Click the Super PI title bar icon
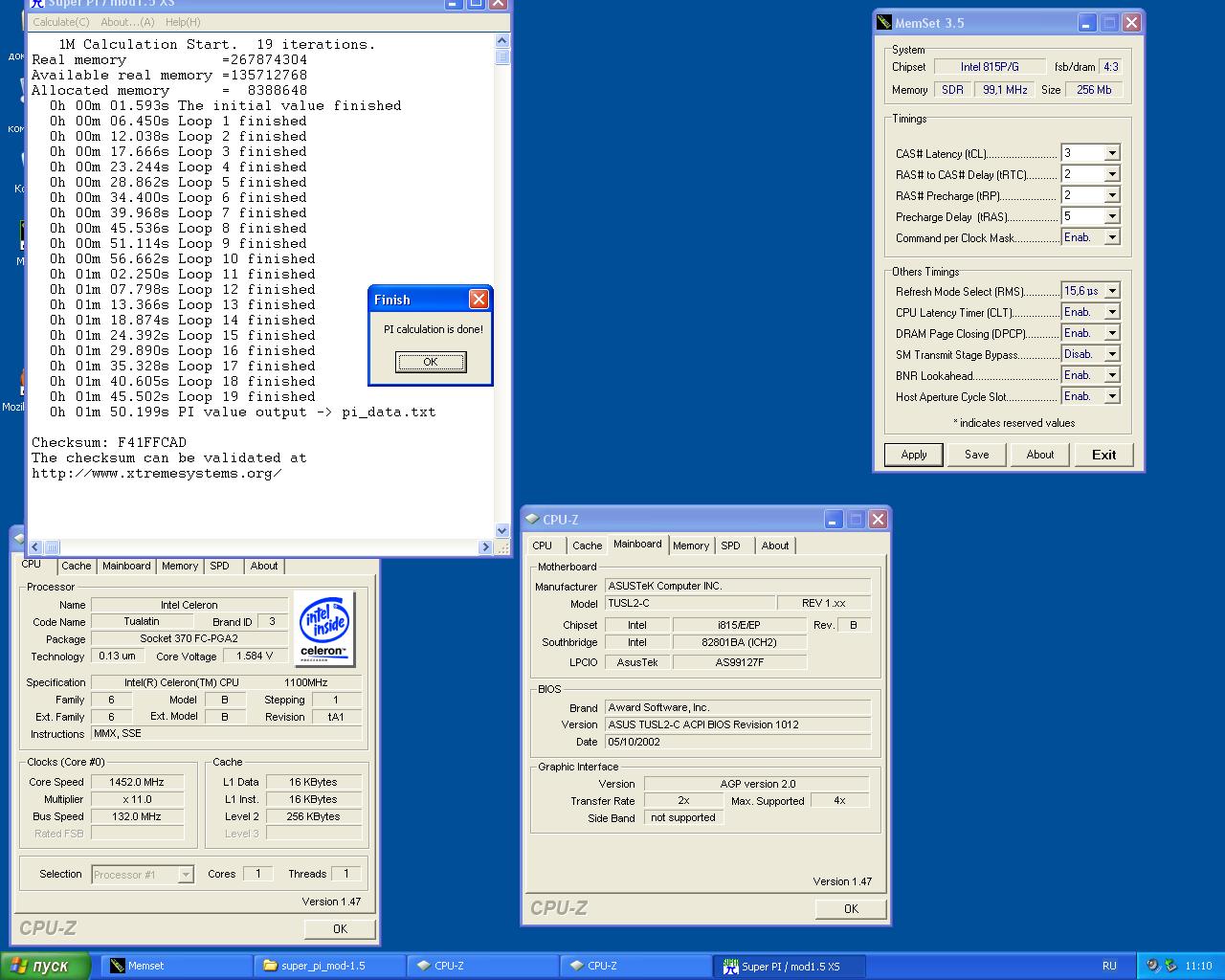1225x980 pixels. pos(37,3)
